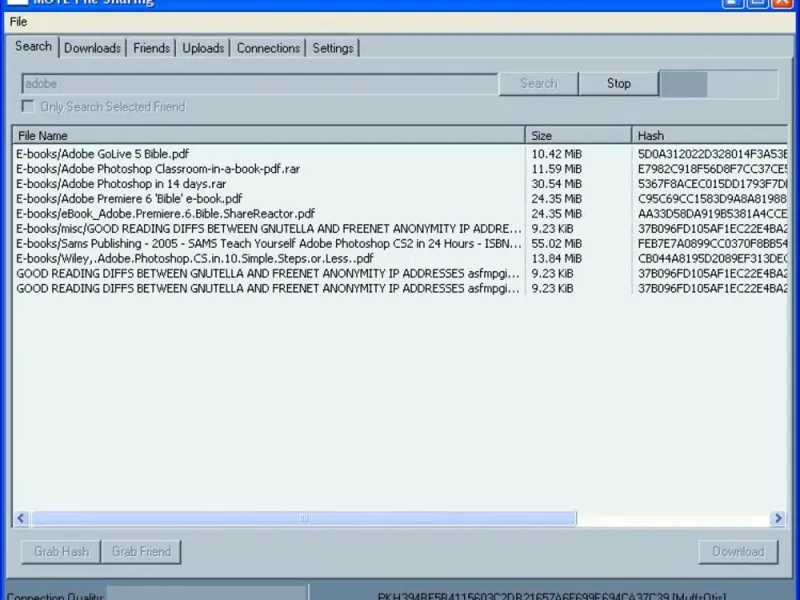This screenshot has width=800, height=600.
Task: Click hash starting with C95C69CC1583
Action: point(712,198)
